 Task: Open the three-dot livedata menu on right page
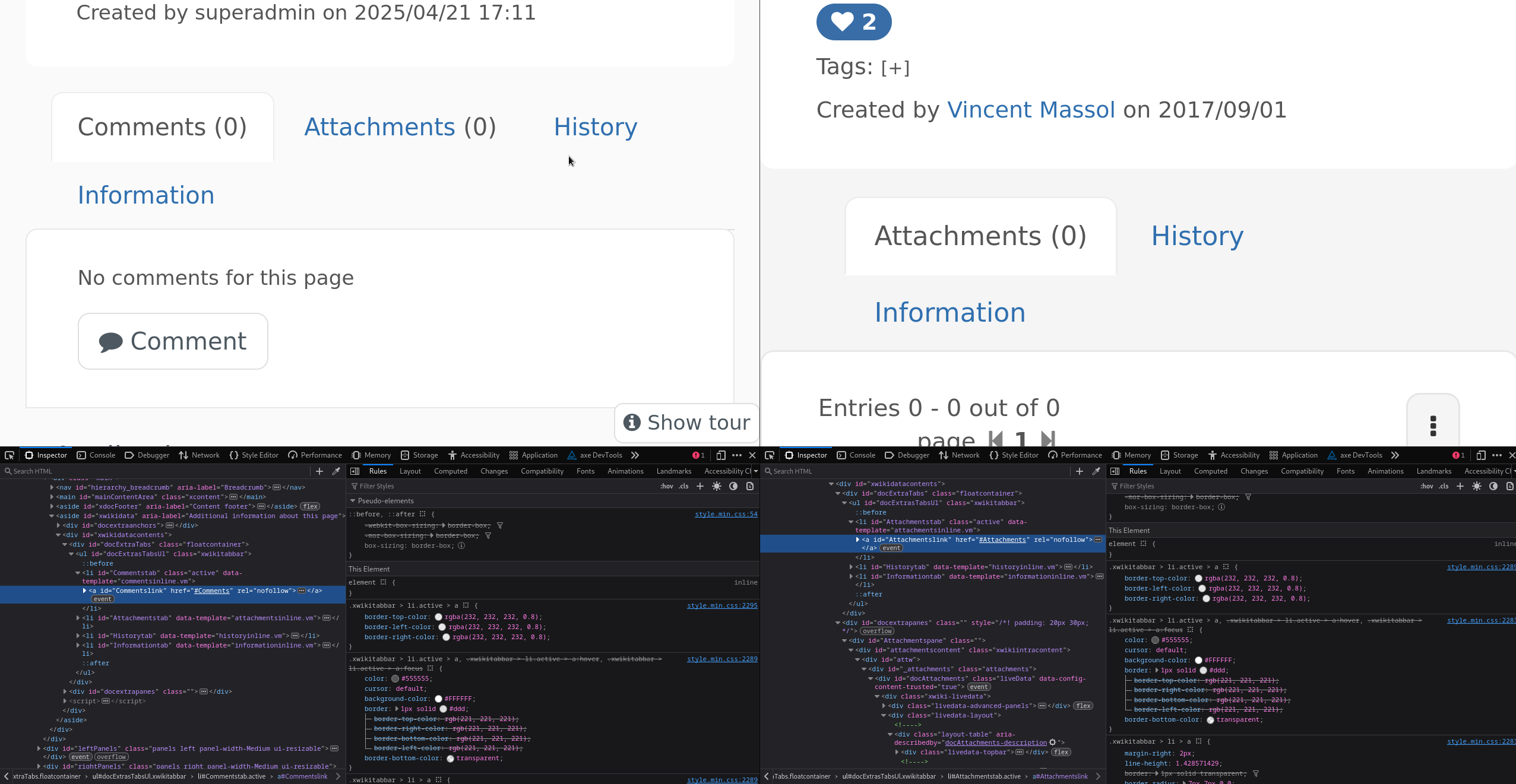(x=1433, y=426)
